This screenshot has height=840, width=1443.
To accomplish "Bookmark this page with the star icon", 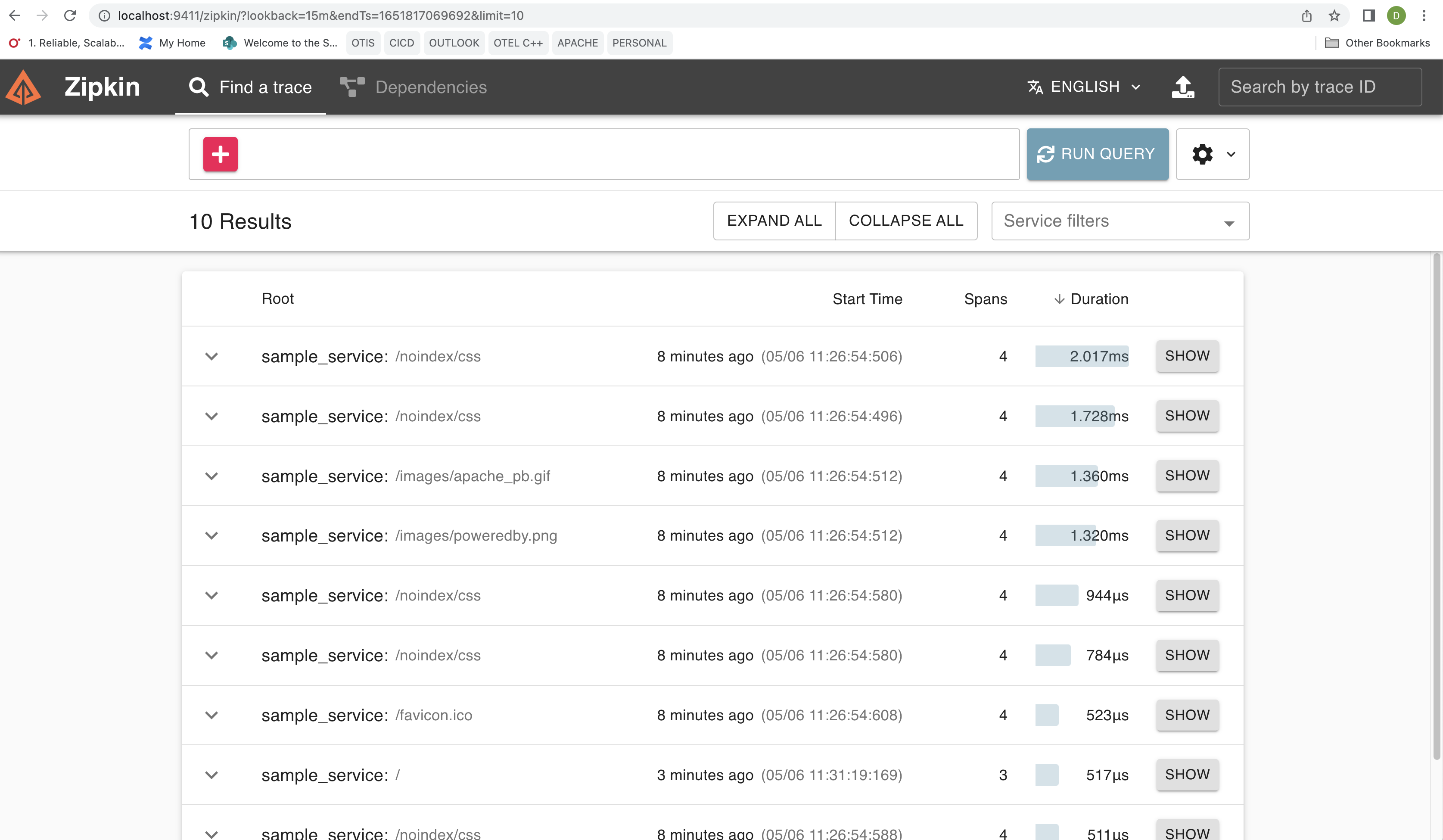I will click(x=1335, y=16).
